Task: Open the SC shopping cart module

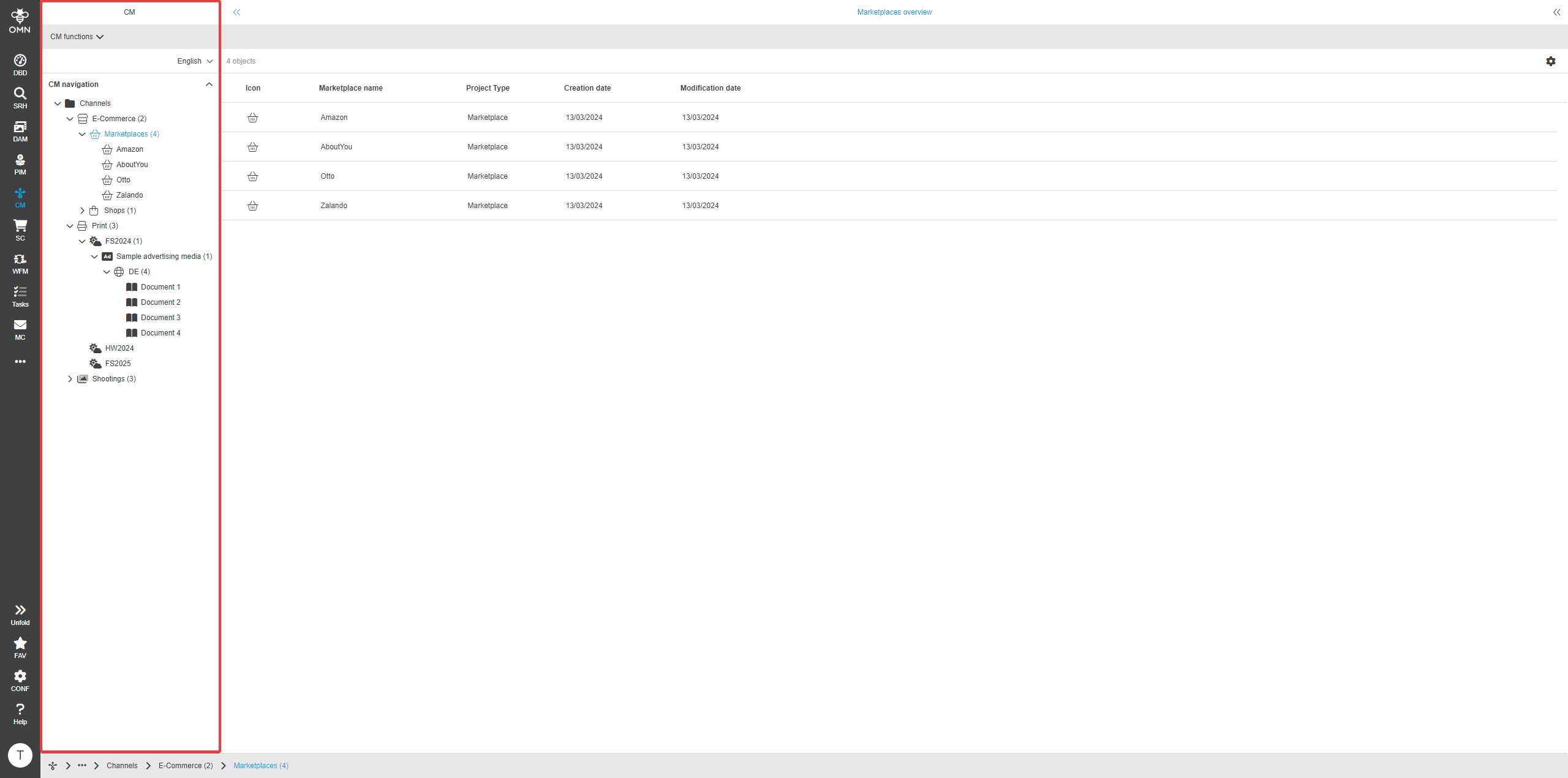Action: [20, 230]
